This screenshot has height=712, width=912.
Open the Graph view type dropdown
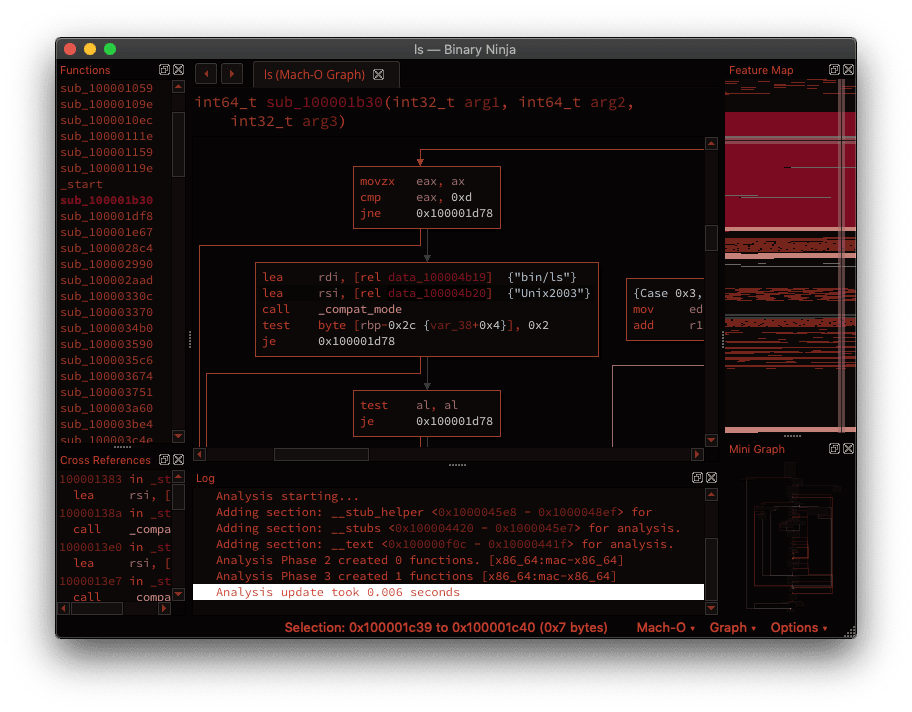coord(732,628)
